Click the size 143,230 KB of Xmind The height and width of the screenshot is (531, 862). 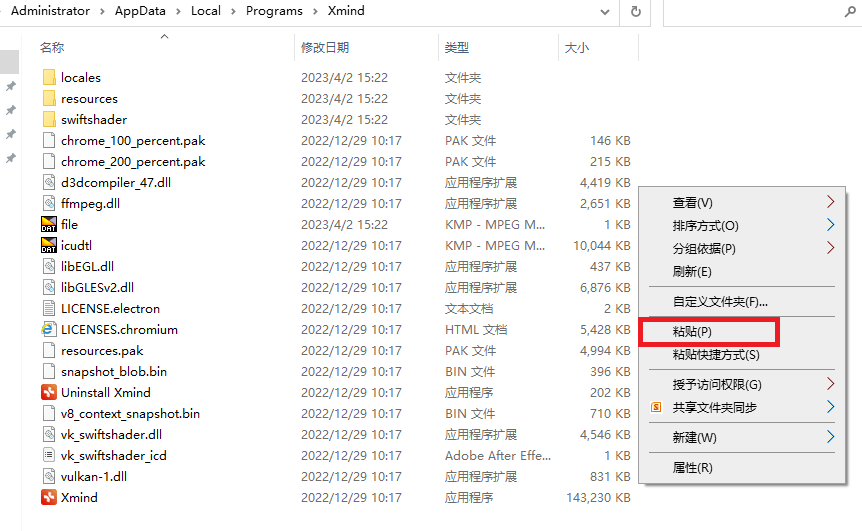[598, 497]
